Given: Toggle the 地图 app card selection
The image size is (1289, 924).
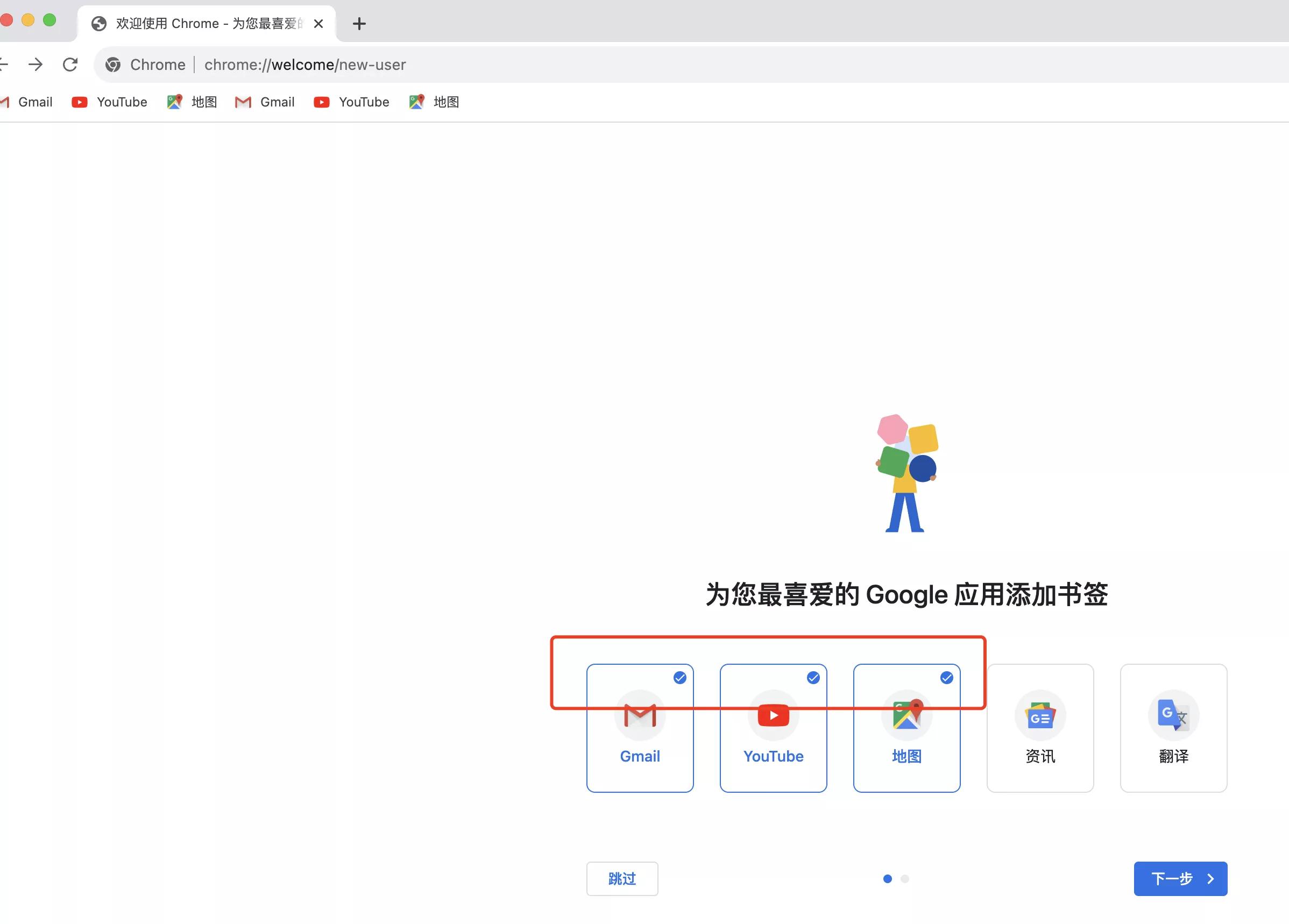Looking at the screenshot, I should [x=907, y=728].
